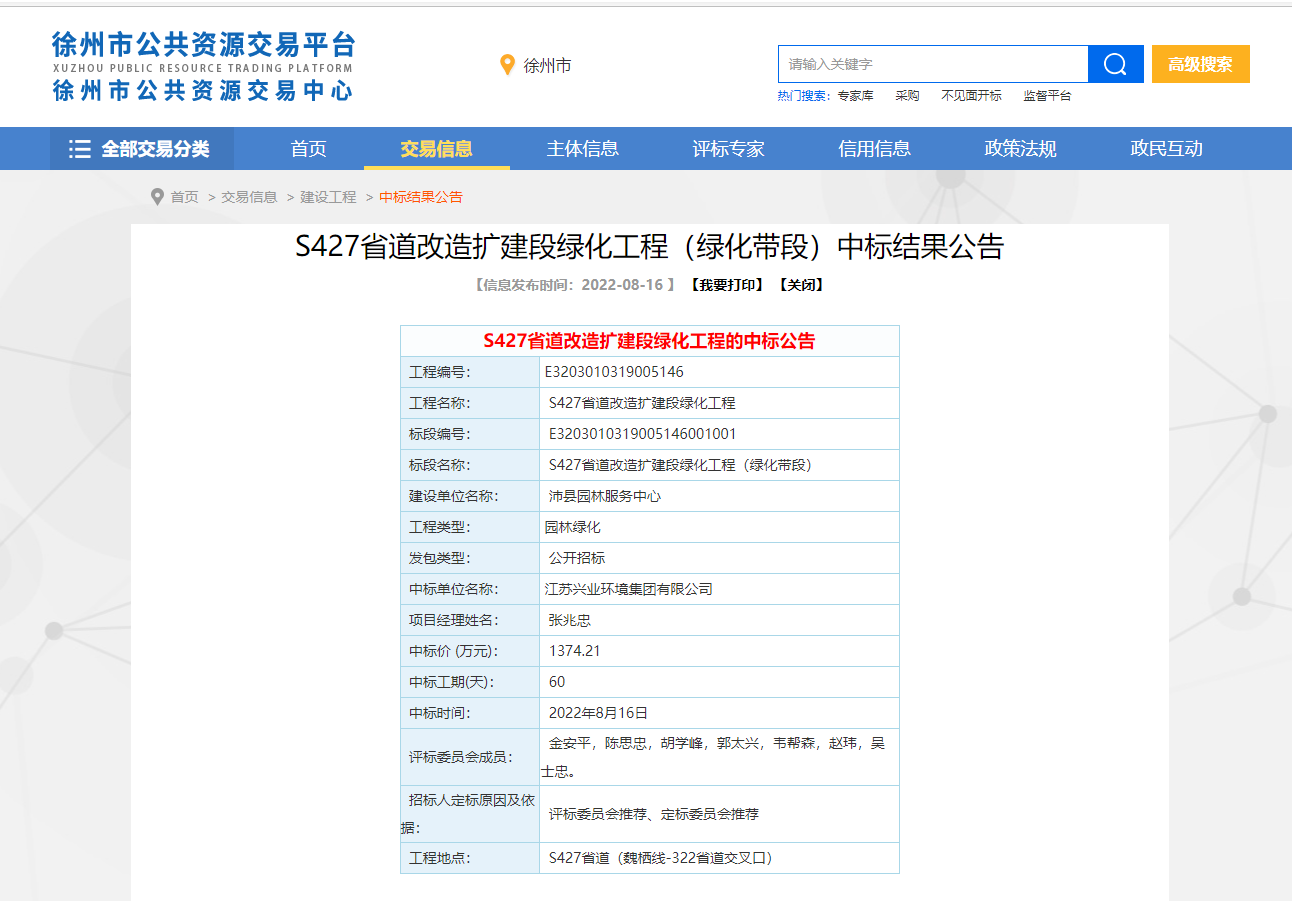
Task: Click breadcrumb link 首页
Action: (x=184, y=197)
